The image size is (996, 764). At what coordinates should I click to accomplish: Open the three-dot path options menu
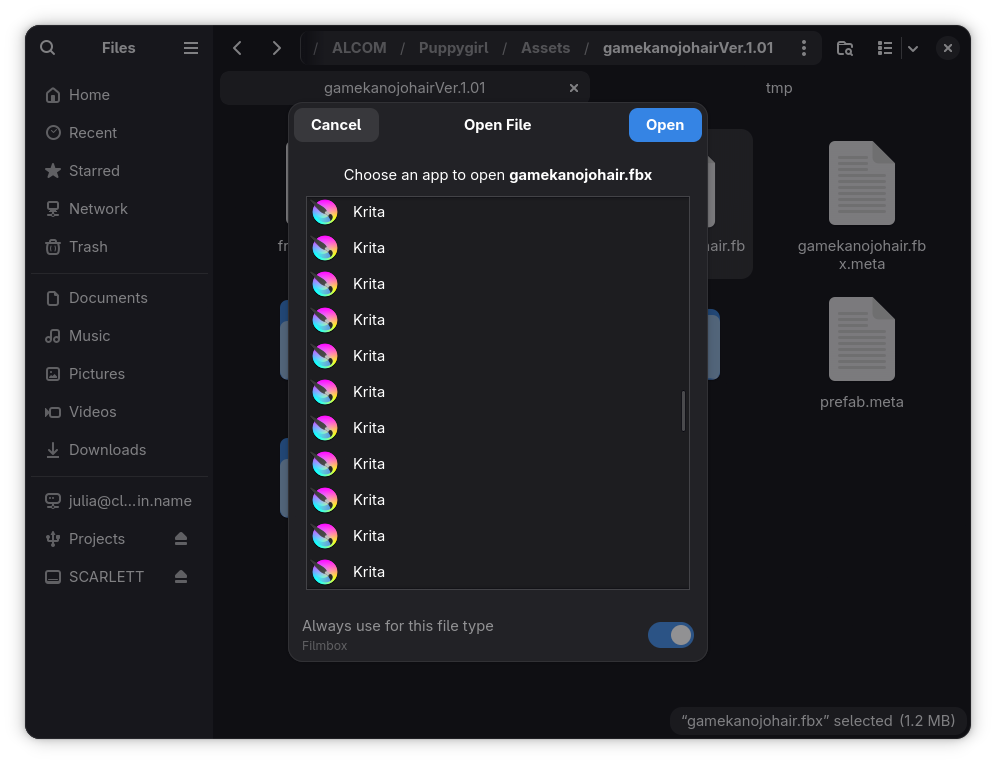coord(802,48)
